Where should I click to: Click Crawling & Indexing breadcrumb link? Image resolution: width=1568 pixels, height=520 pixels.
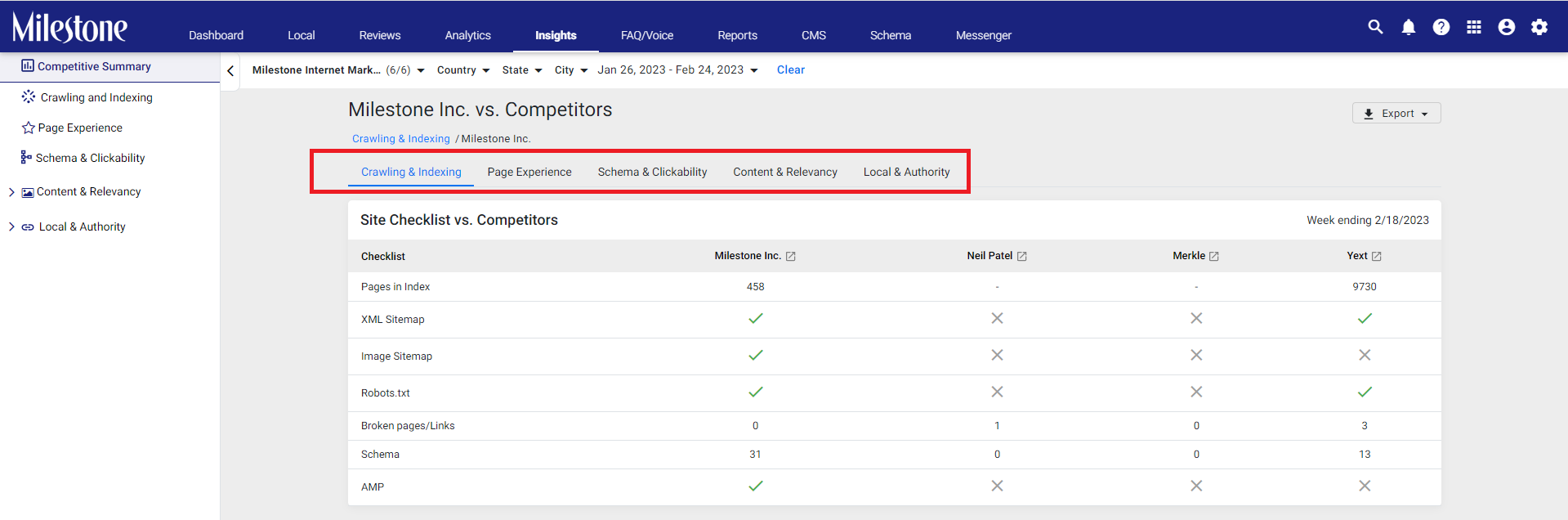(x=401, y=139)
